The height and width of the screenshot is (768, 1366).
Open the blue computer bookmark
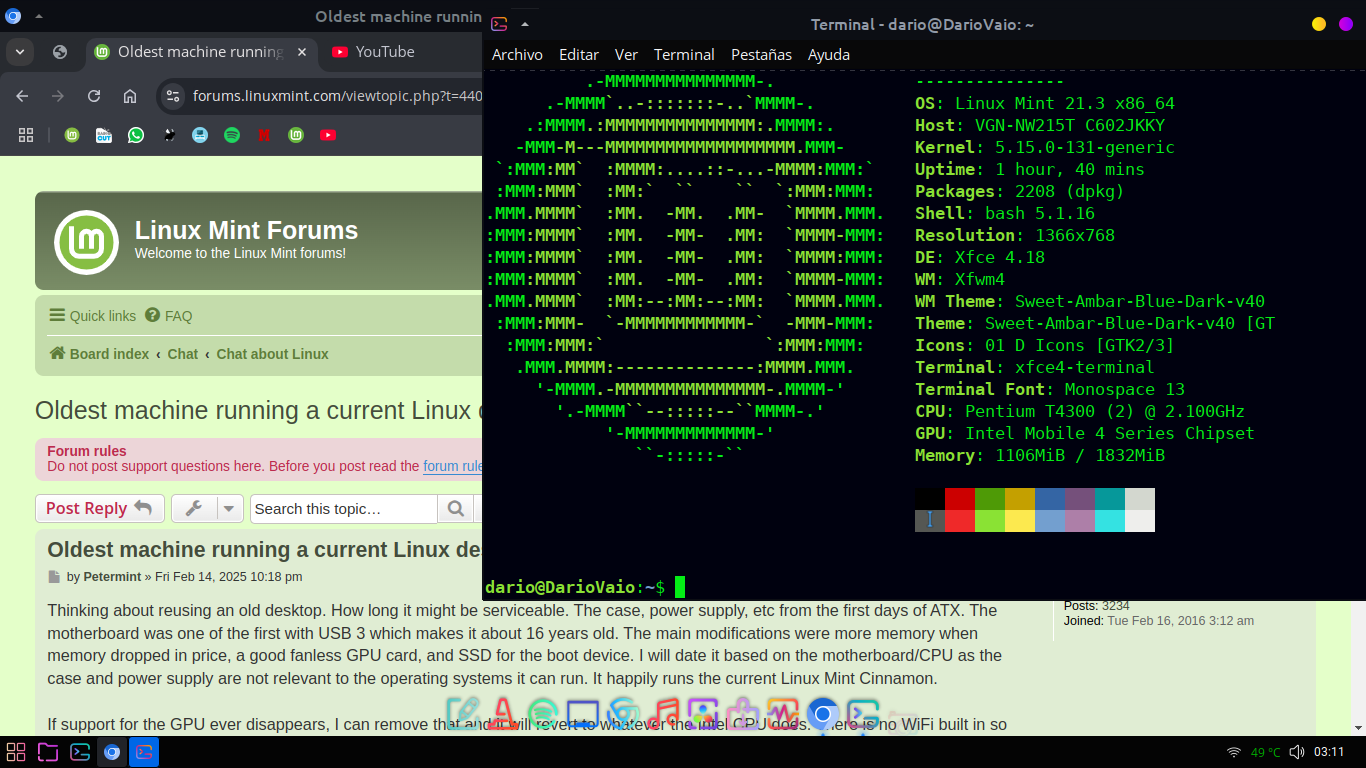coord(200,135)
